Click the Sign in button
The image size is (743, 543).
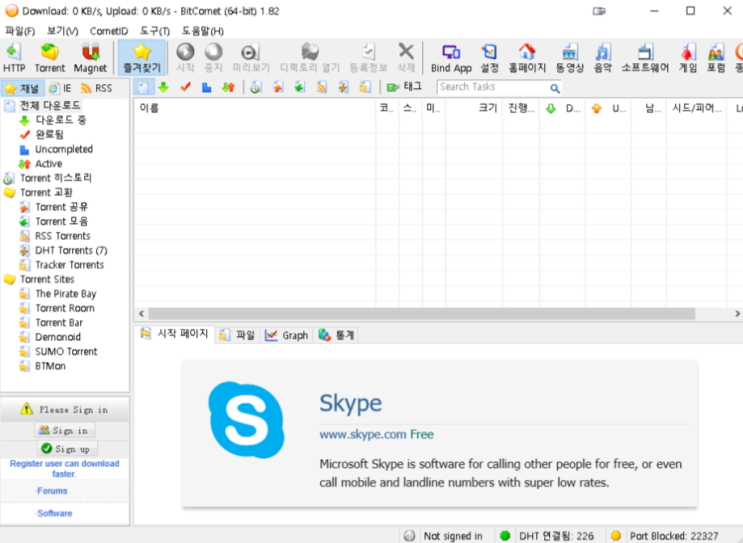65,430
